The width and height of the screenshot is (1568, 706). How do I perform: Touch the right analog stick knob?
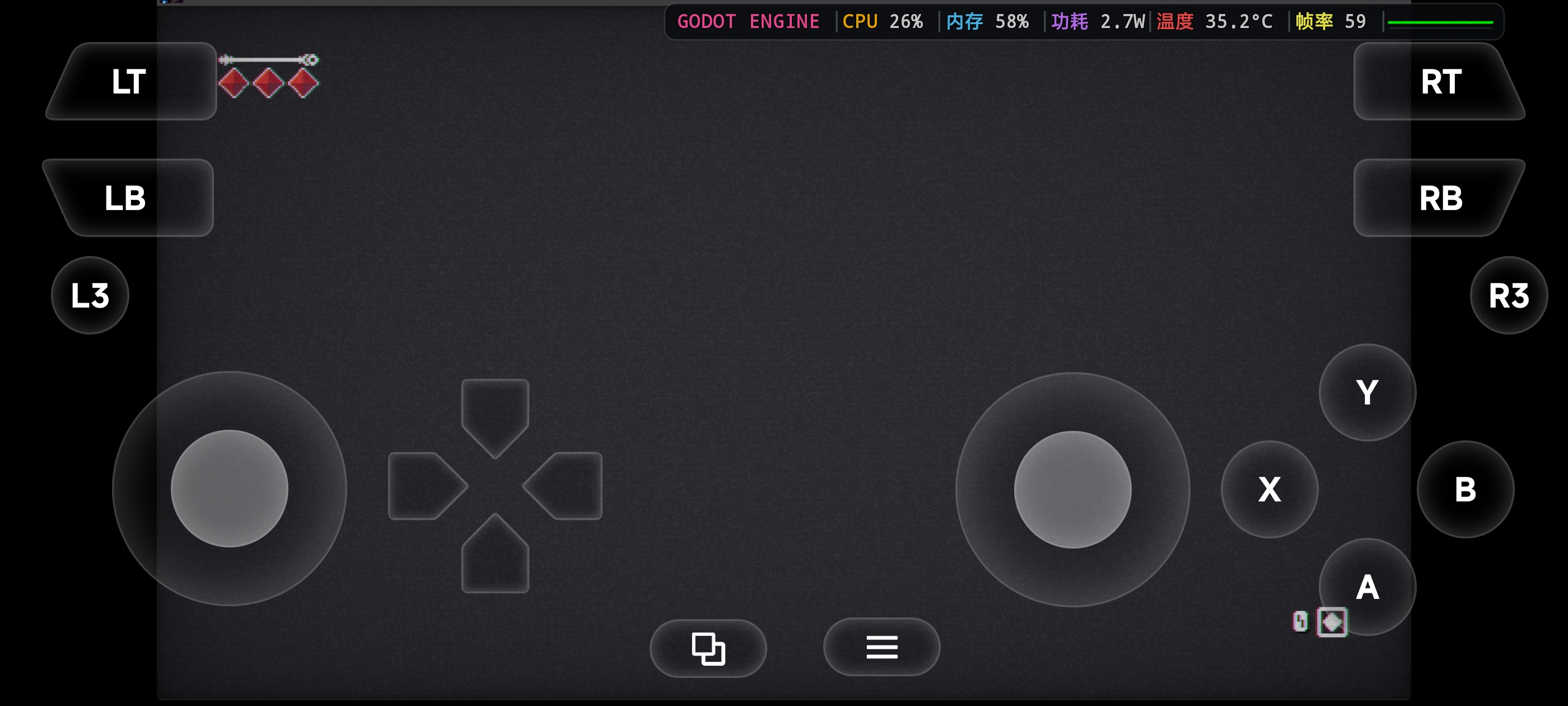[x=1072, y=489]
